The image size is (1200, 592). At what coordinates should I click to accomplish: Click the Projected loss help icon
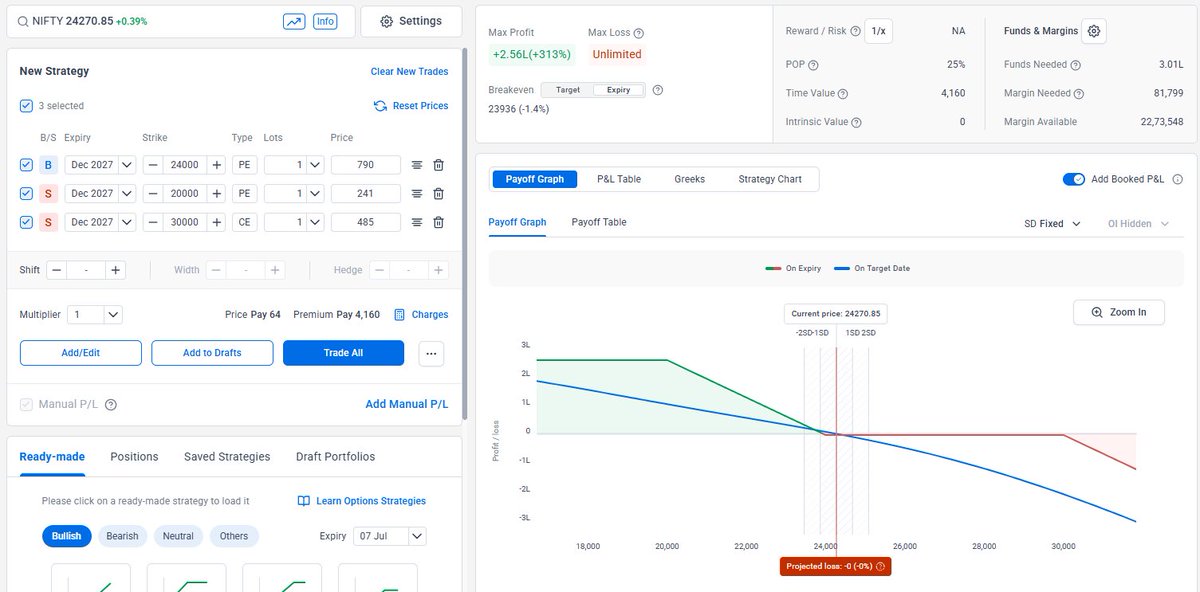880,566
